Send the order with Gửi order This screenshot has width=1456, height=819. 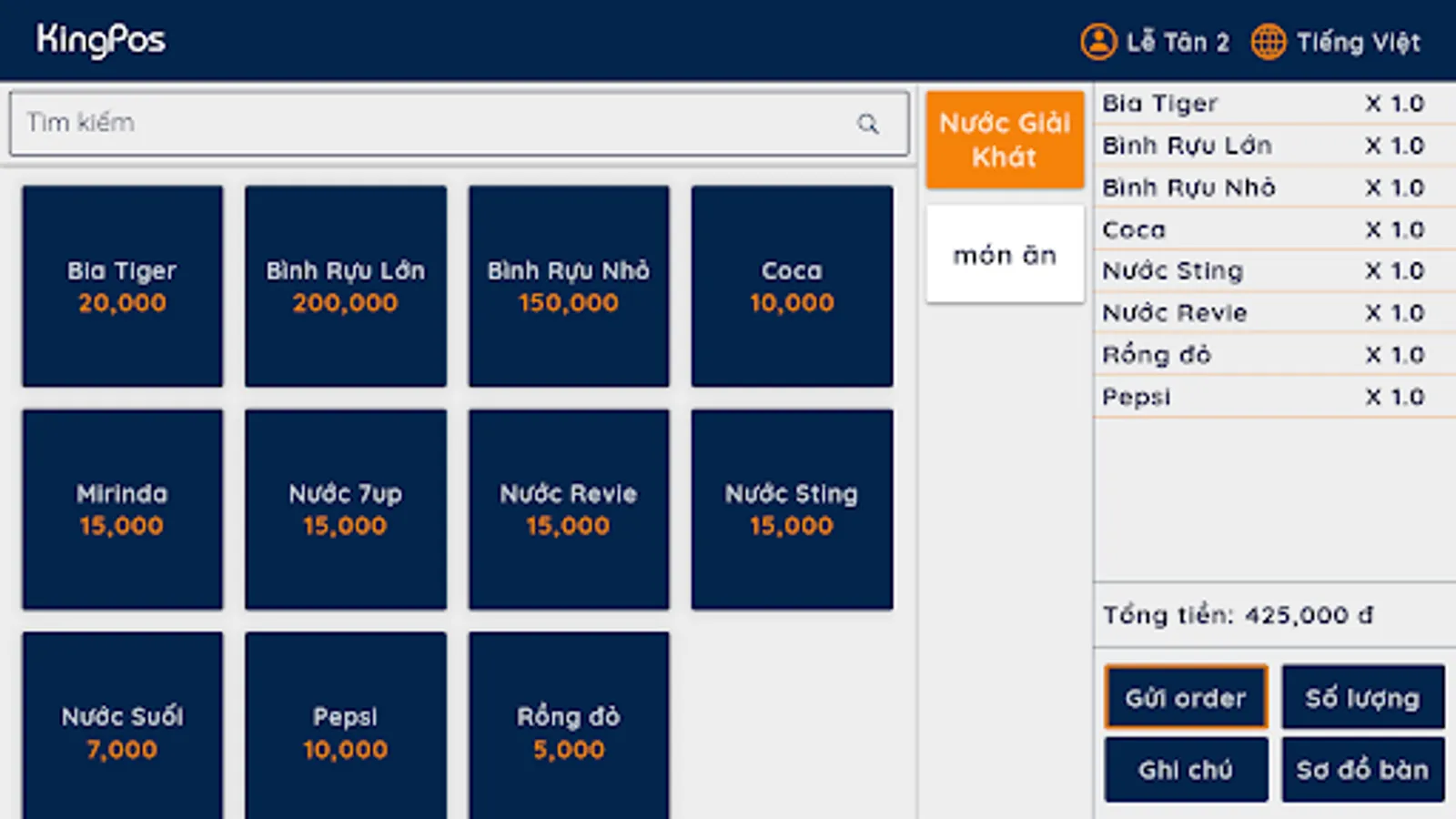tap(1186, 698)
